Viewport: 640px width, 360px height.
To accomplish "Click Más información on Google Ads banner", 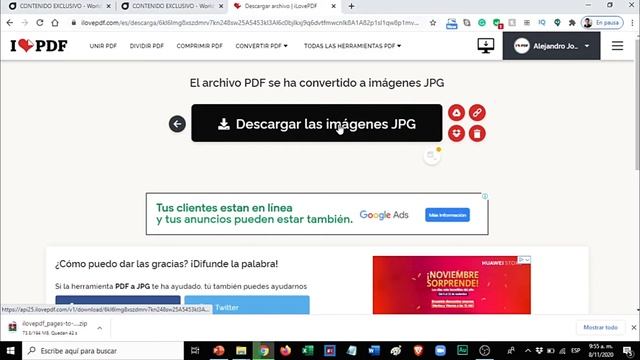I will point(447,215).
